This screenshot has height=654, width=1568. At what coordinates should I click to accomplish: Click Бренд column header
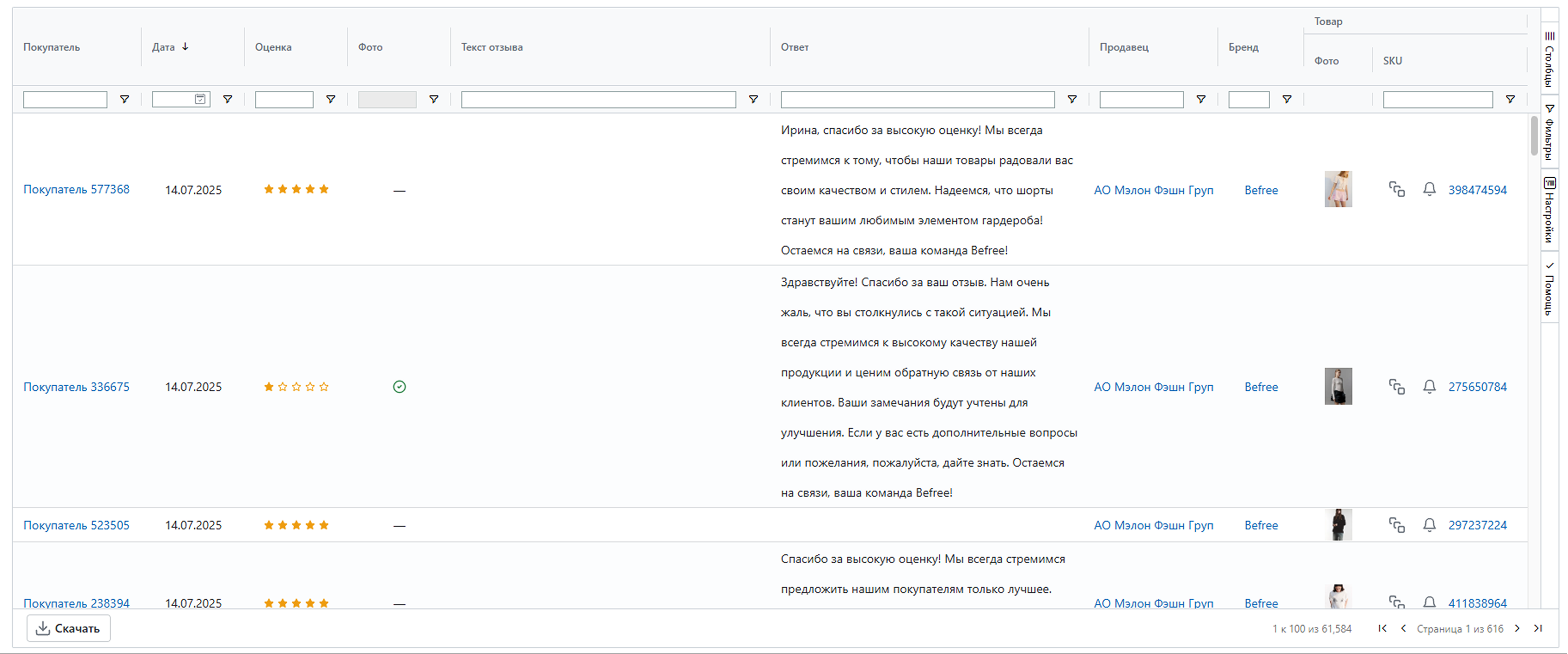tap(1244, 47)
